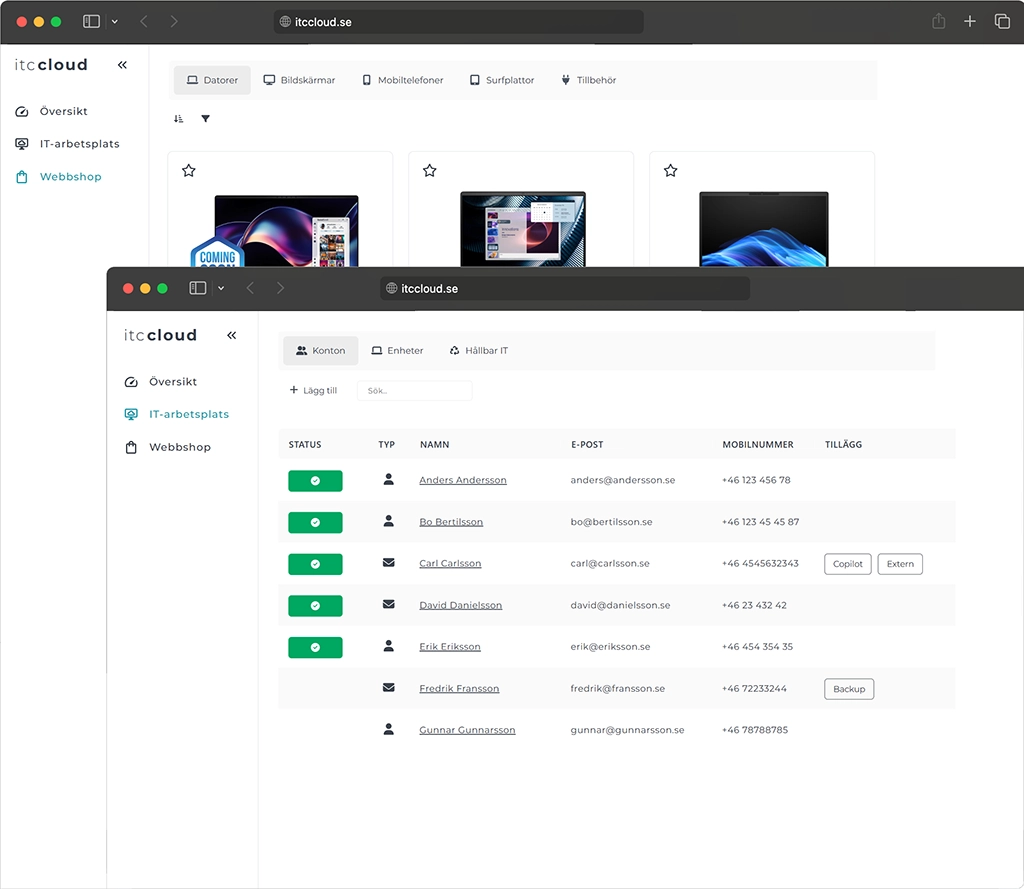The width and height of the screenshot is (1024, 889).
Task: Star the second laptop product card
Action: click(429, 171)
